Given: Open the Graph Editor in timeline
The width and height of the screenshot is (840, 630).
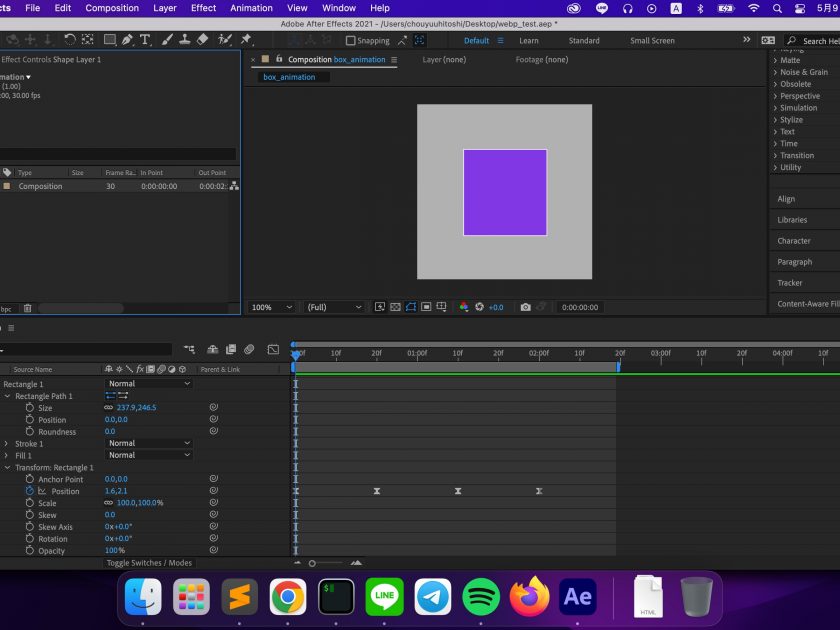Looking at the screenshot, I should click(x=273, y=349).
